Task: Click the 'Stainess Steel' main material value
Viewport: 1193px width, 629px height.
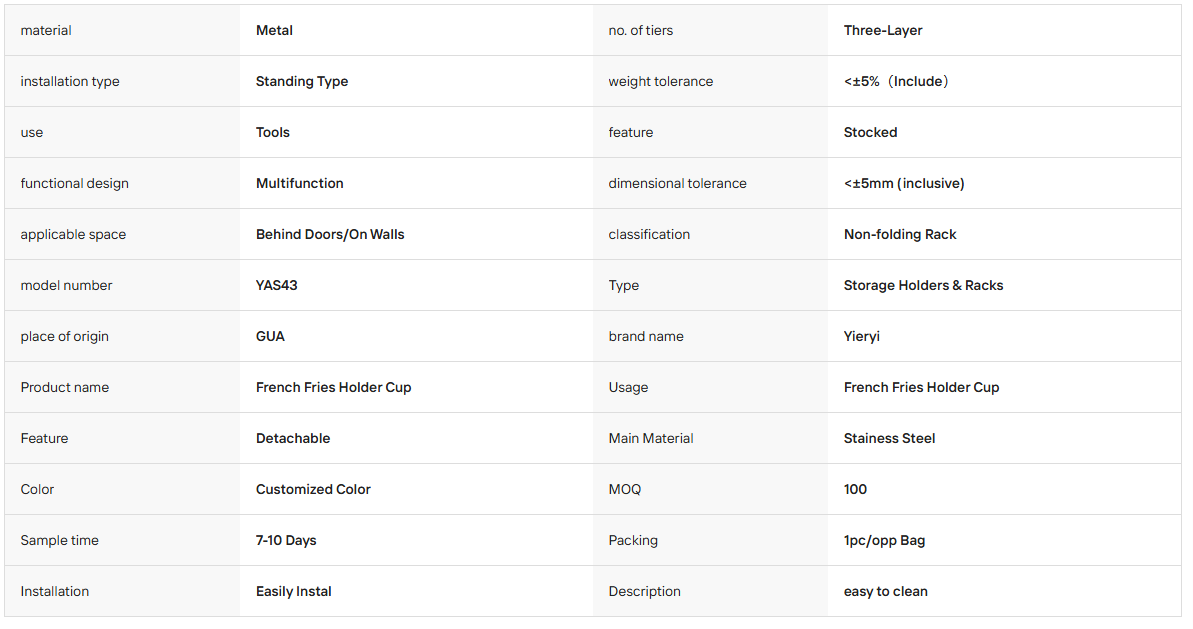Action: click(889, 438)
